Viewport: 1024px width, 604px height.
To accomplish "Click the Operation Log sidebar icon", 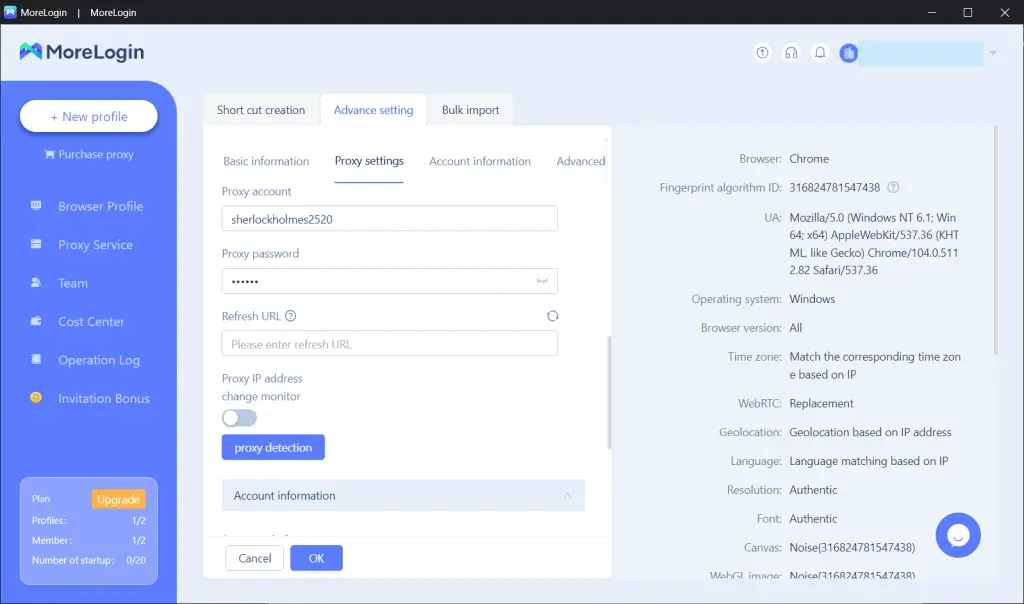I will point(36,360).
